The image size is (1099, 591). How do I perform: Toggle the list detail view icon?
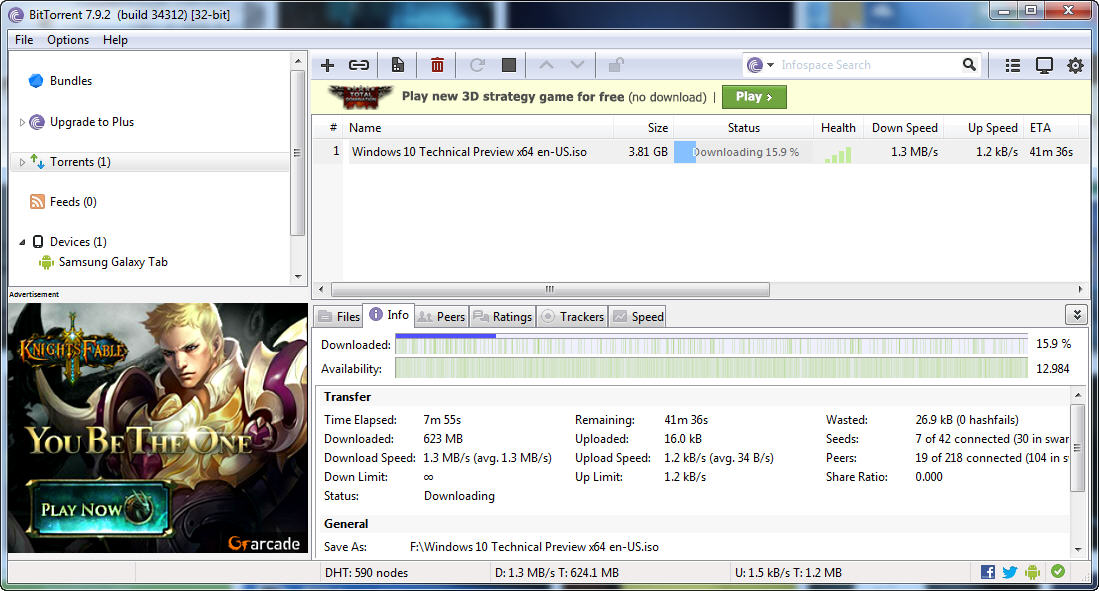pos(1013,65)
